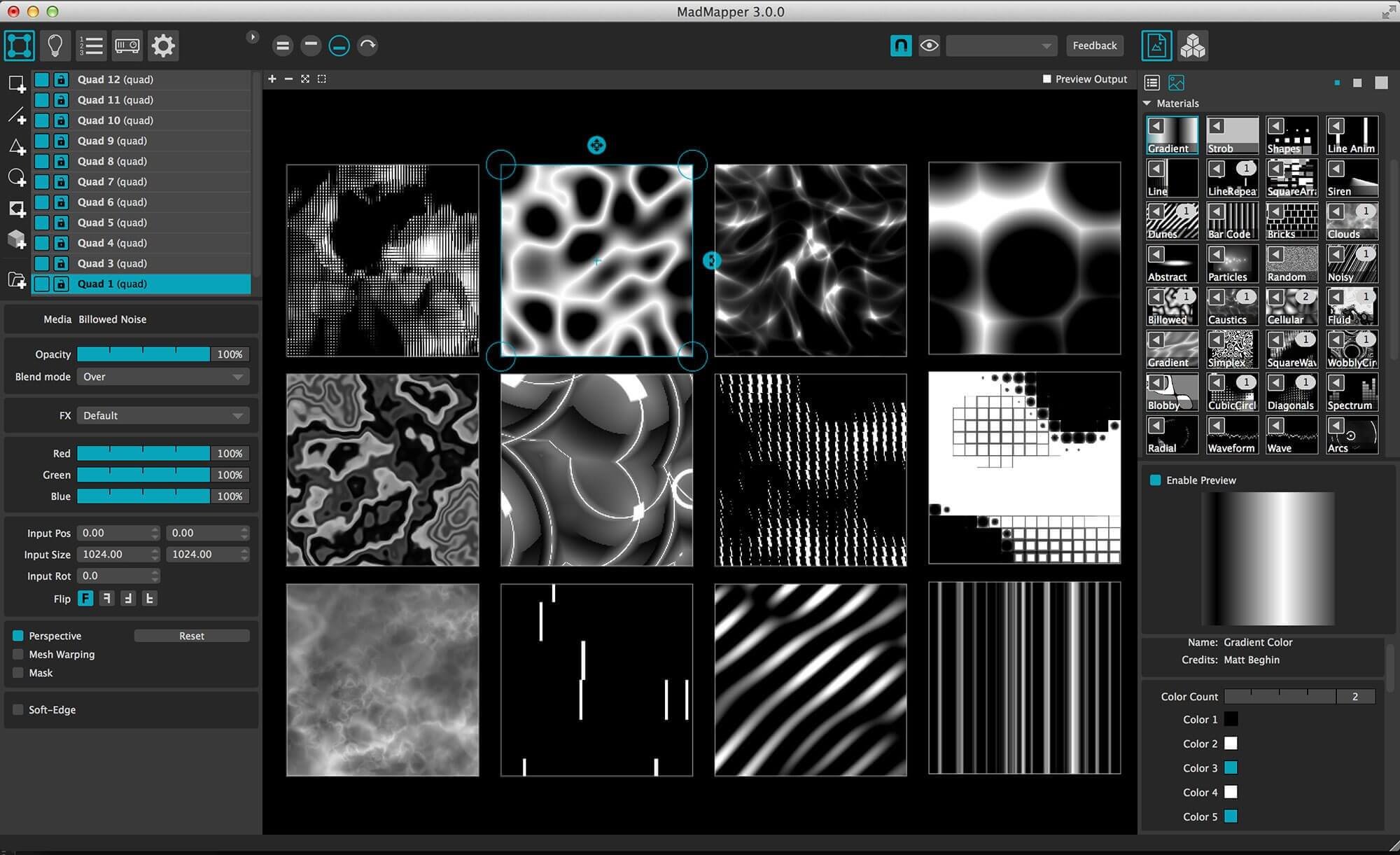Viewport: 1400px width, 855px height.
Task: Open the Blend mode dropdown
Action: coord(163,377)
